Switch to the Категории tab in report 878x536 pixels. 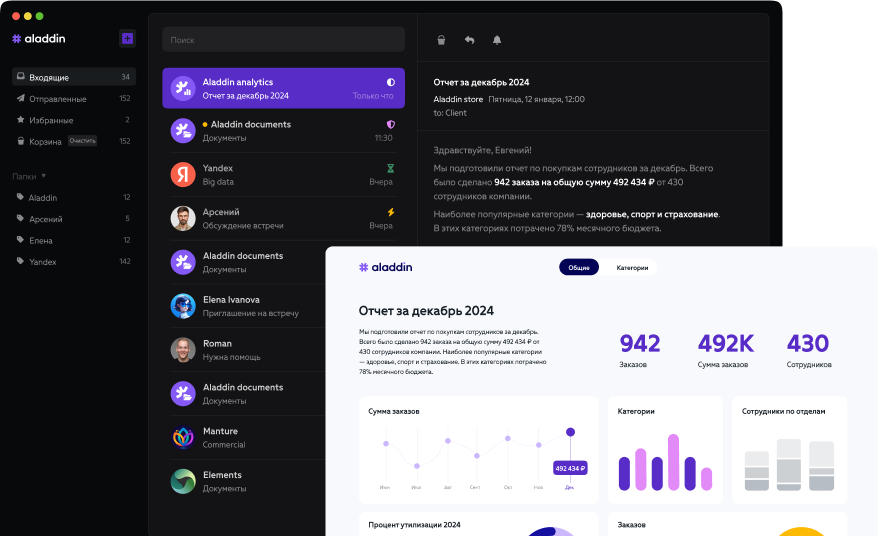(x=632, y=267)
